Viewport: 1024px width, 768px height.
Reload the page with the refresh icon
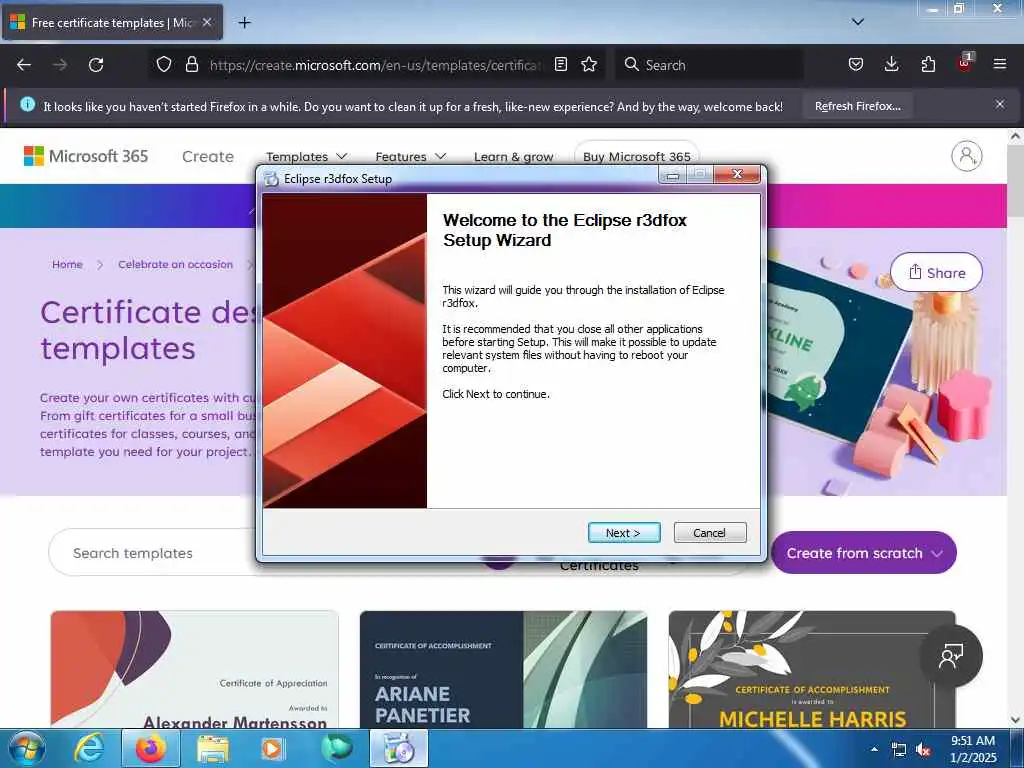pyautogui.click(x=96, y=65)
